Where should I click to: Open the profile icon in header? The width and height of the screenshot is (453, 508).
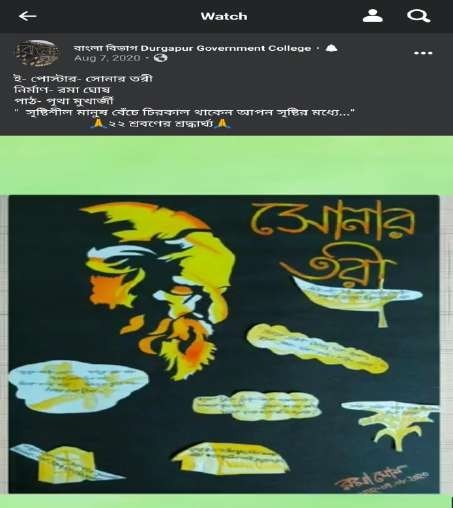(373, 16)
